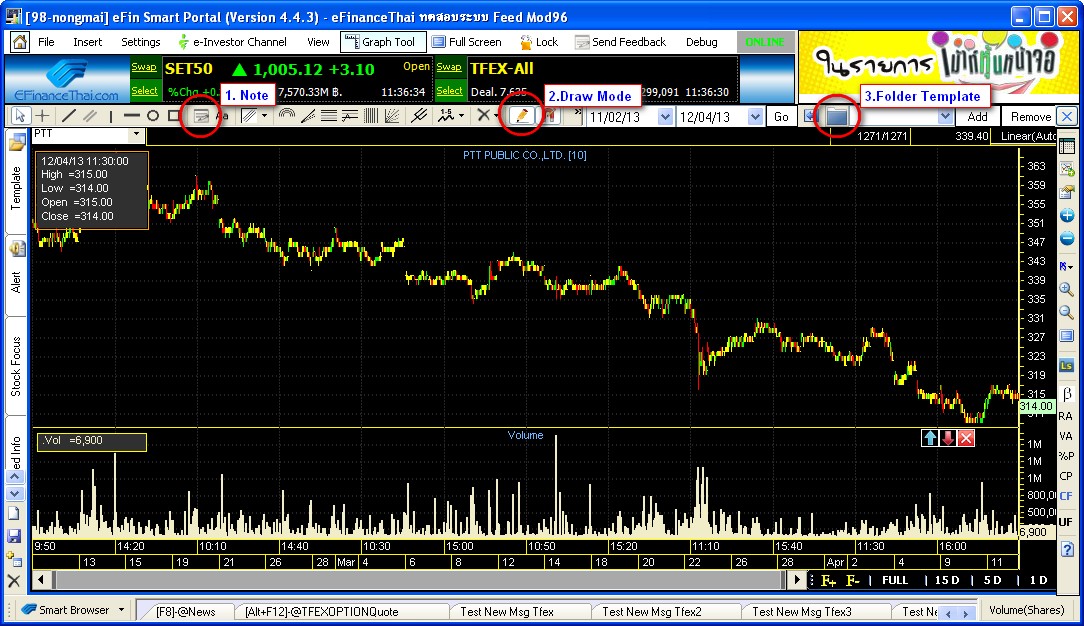Image resolution: width=1084 pixels, height=626 pixels.
Task: Click the Send Feedback button
Action: pos(621,42)
